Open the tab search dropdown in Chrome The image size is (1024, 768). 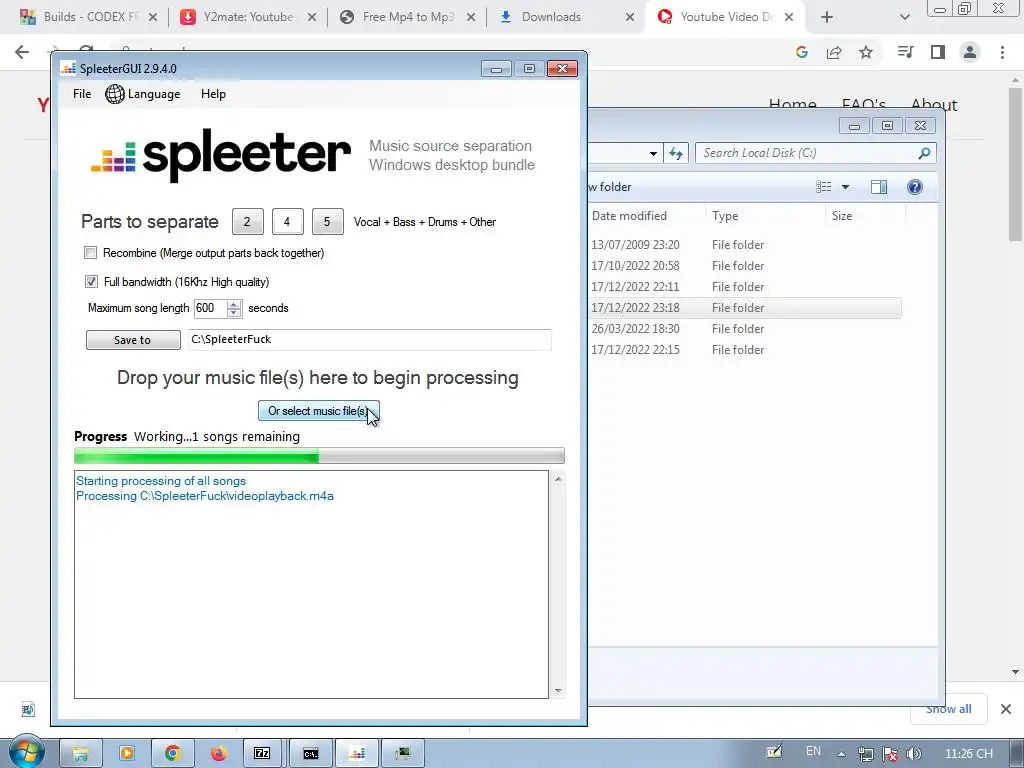point(904,17)
